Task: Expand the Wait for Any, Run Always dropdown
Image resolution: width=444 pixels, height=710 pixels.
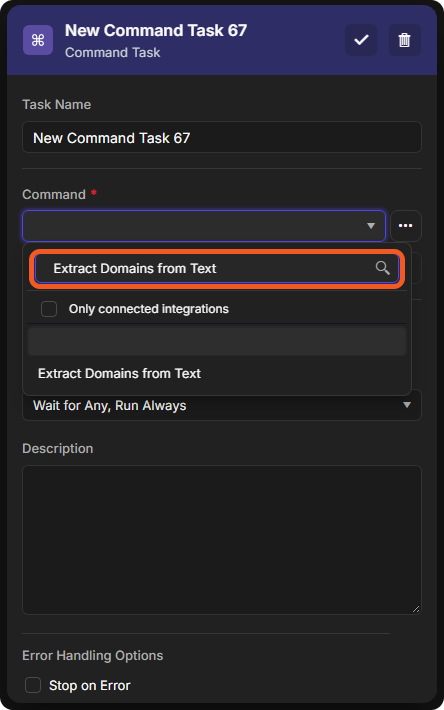Action: [x=222, y=405]
